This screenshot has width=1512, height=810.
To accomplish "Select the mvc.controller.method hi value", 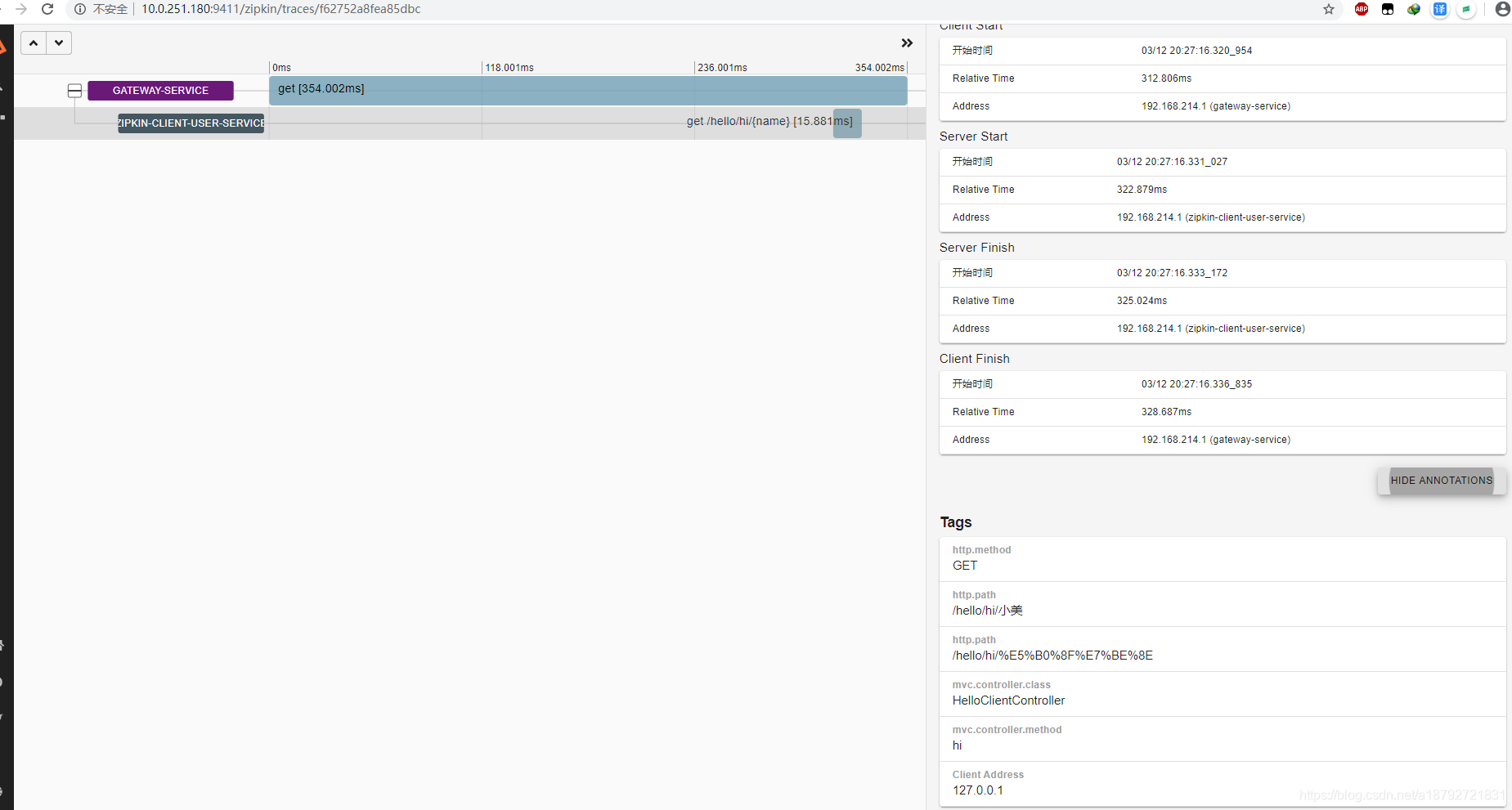I will pyautogui.click(x=958, y=745).
